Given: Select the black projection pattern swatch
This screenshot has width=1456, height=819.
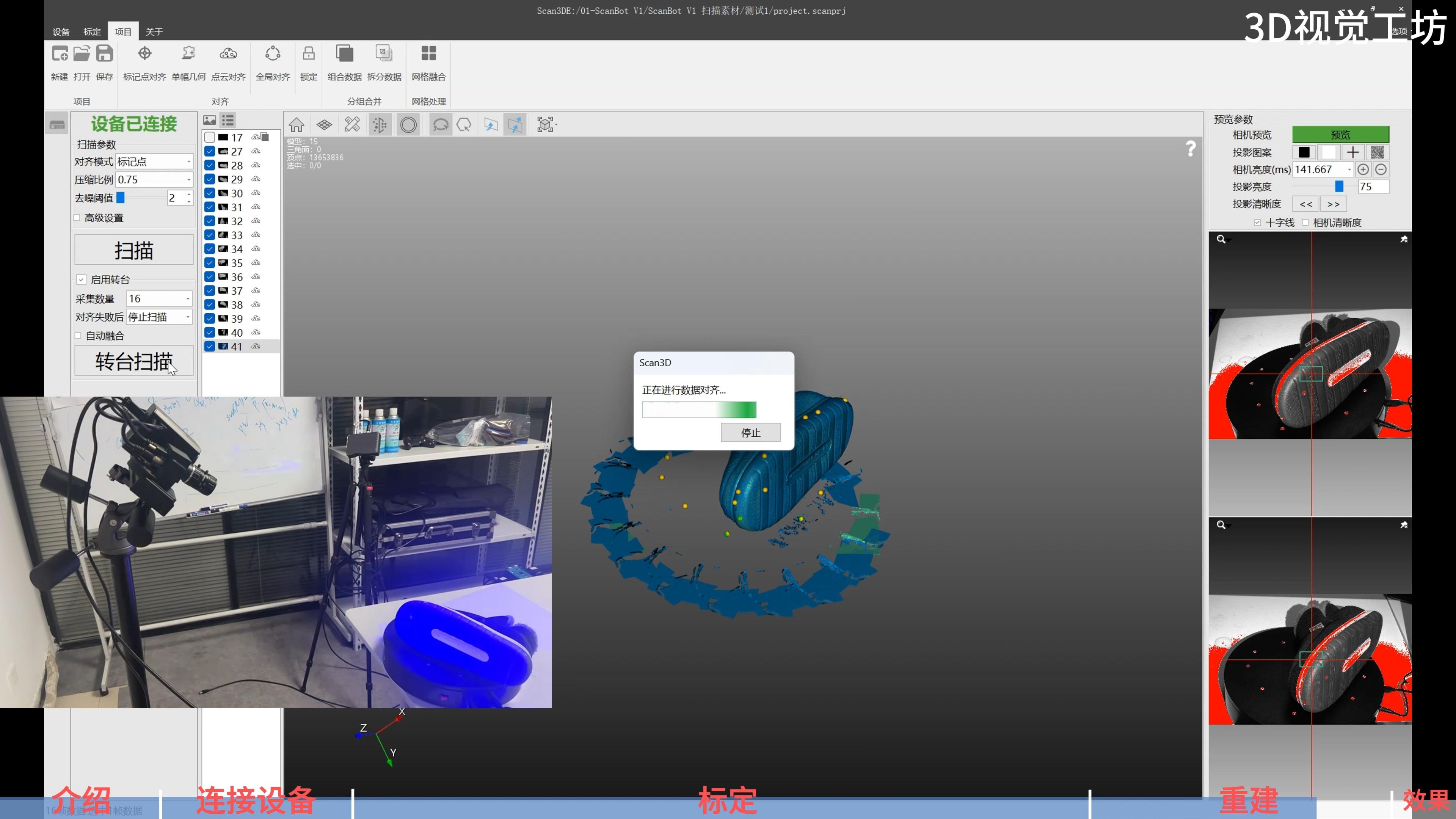Looking at the screenshot, I should click(x=1304, y=152).
